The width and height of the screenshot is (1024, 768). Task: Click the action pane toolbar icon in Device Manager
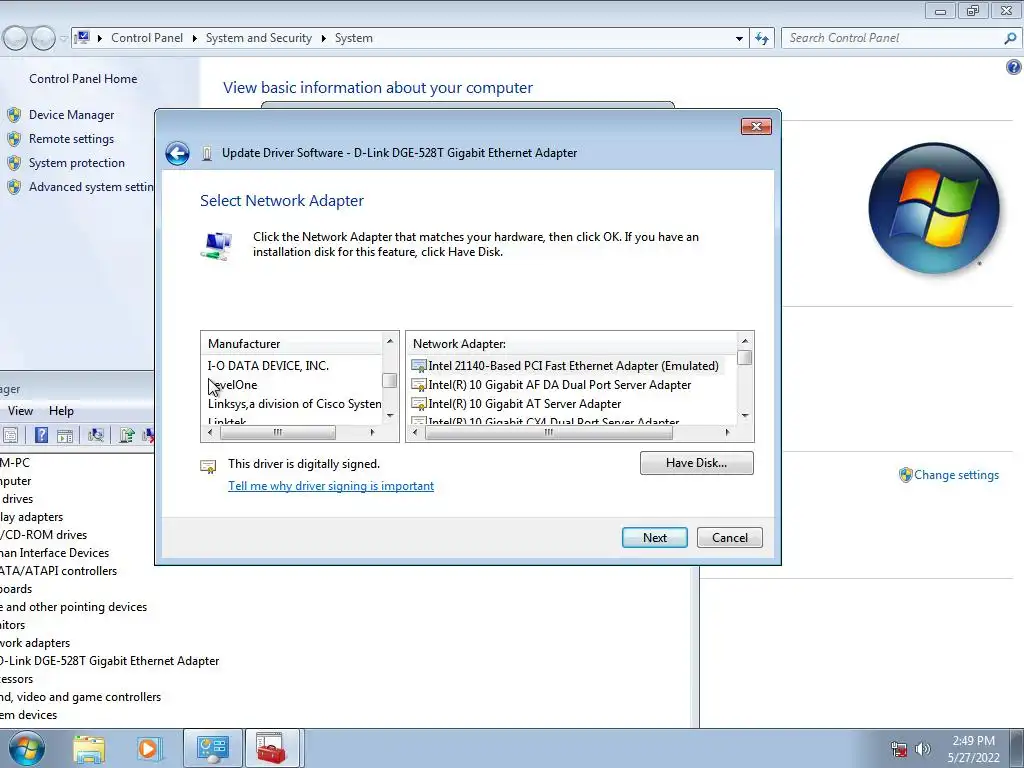point(65,435)
